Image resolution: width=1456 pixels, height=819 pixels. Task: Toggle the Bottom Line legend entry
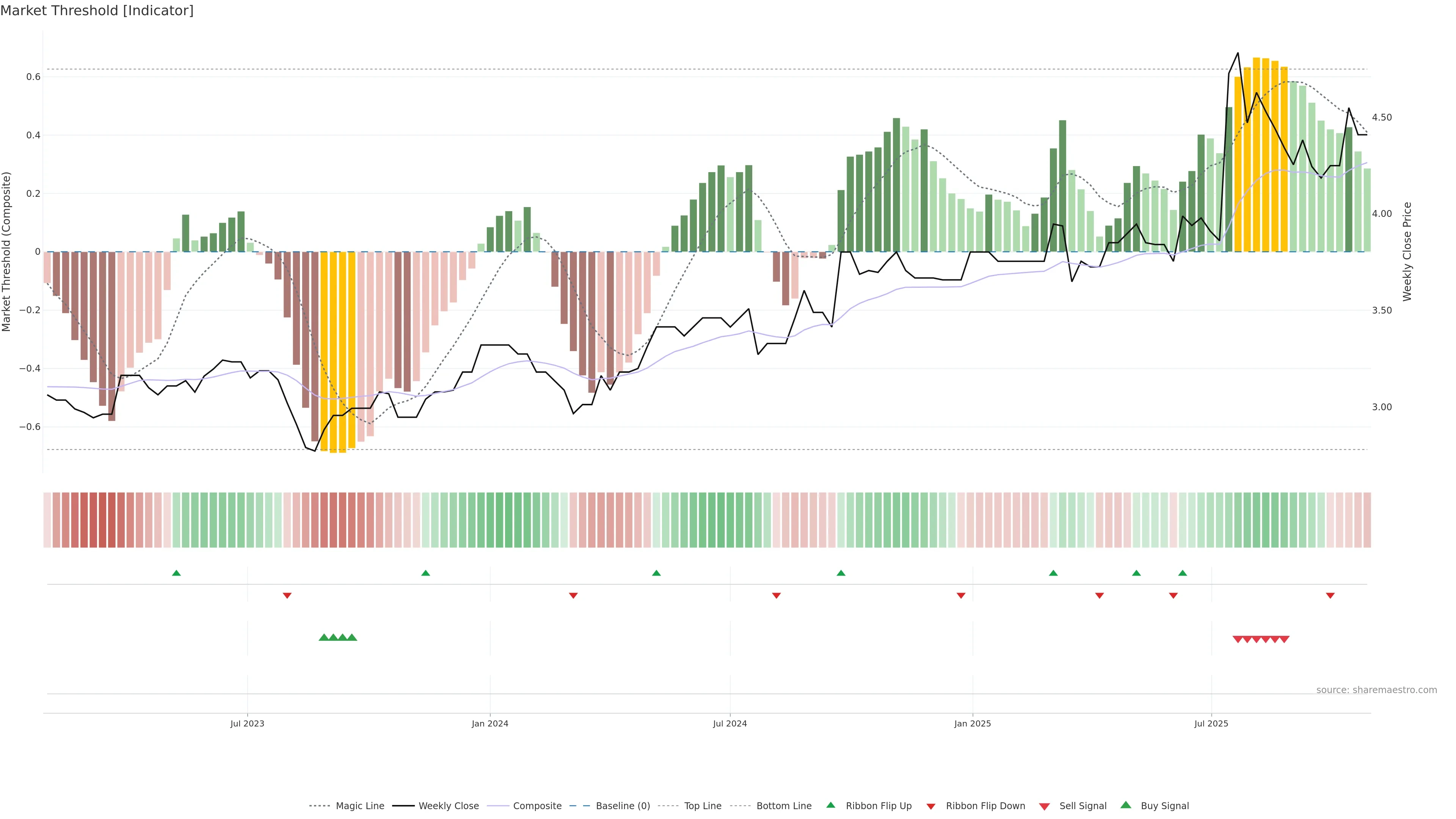pos(783,806)
